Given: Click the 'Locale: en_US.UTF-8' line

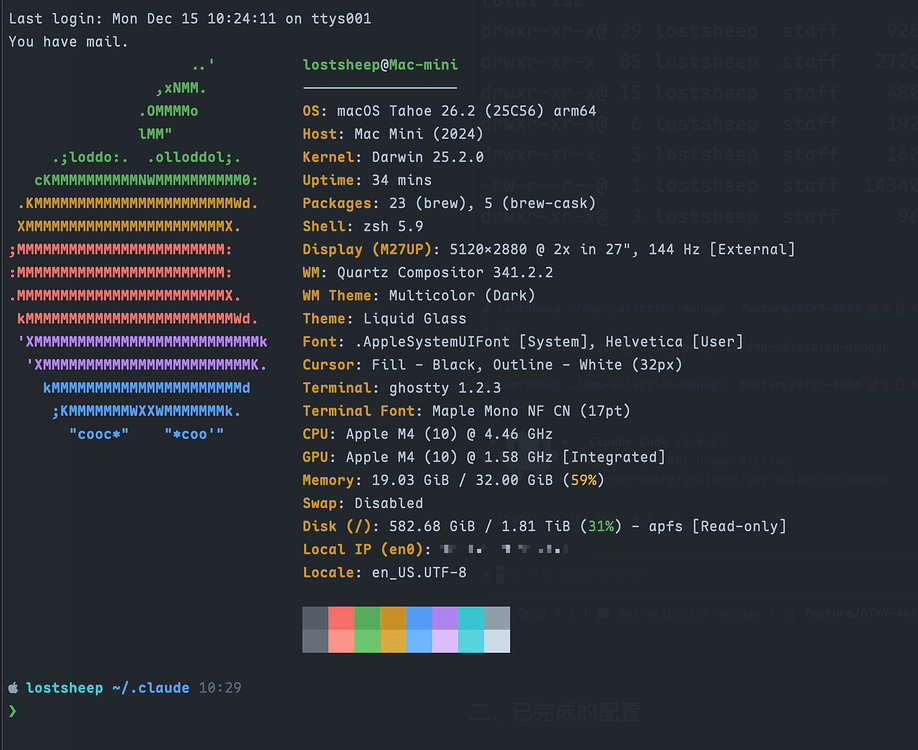Looking at the screenshot, I should 385,573.
